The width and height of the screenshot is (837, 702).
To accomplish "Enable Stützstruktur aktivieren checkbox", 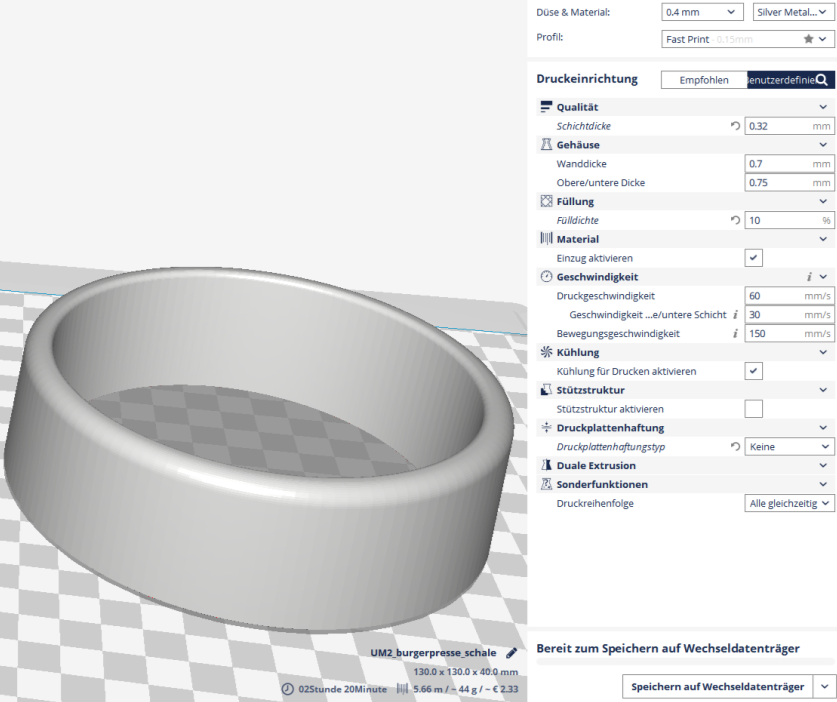I will coord(753,409).
